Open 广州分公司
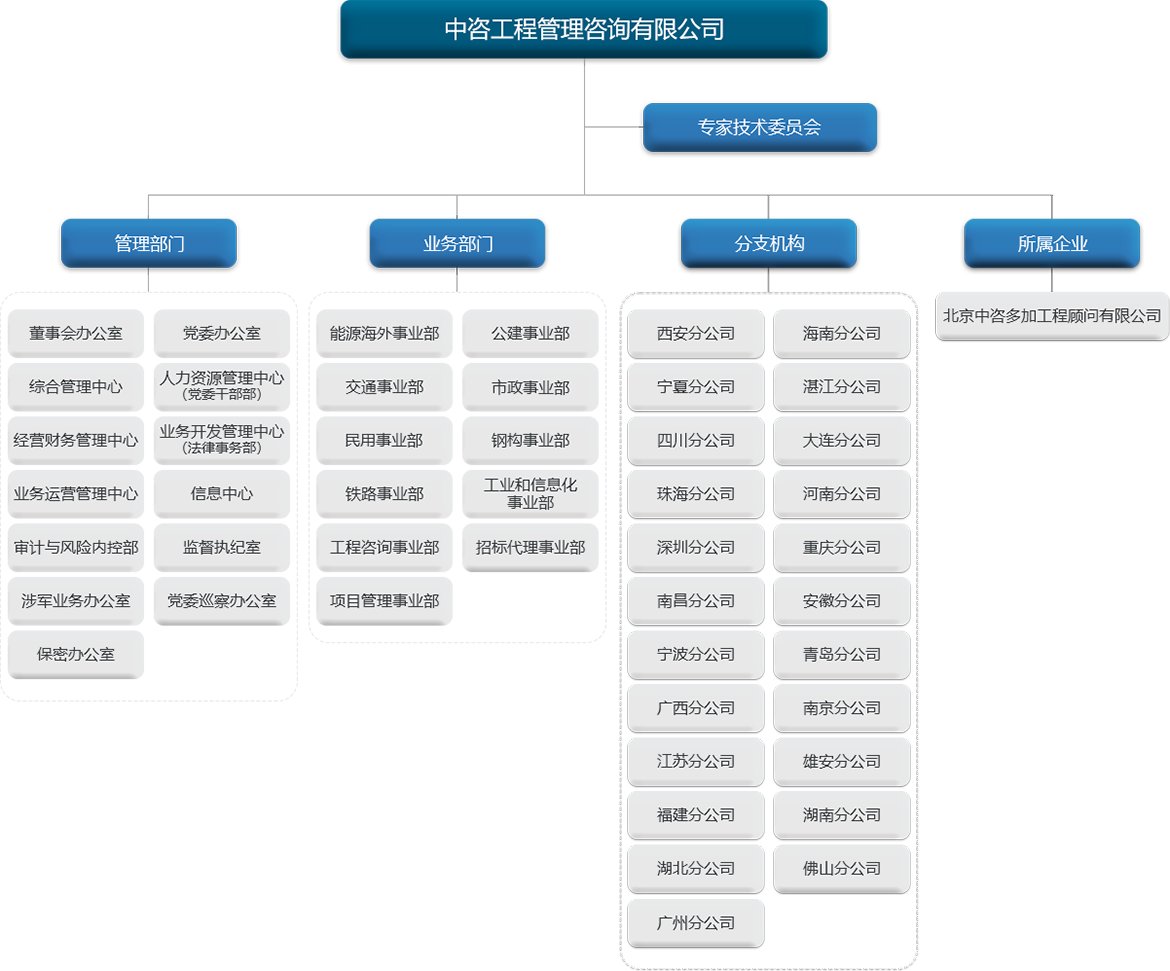Screen dimensions: 1170x971 coord(696,923)
